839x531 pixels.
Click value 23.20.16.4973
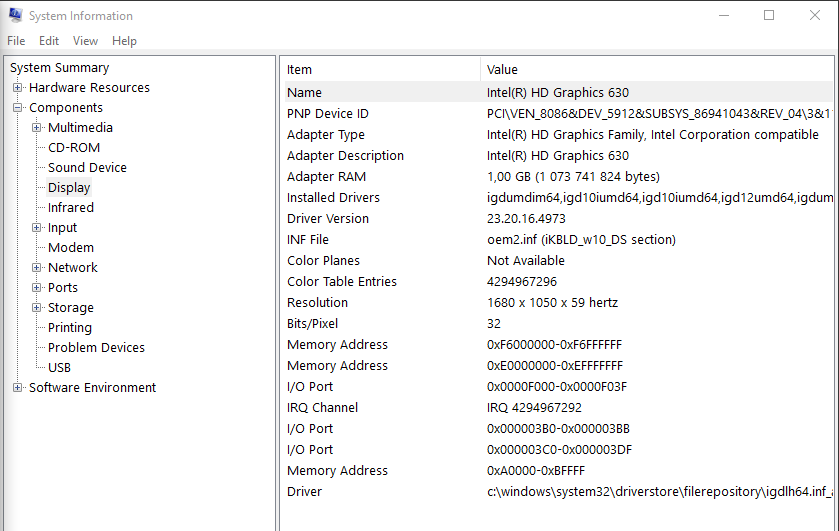pos(526,218)
